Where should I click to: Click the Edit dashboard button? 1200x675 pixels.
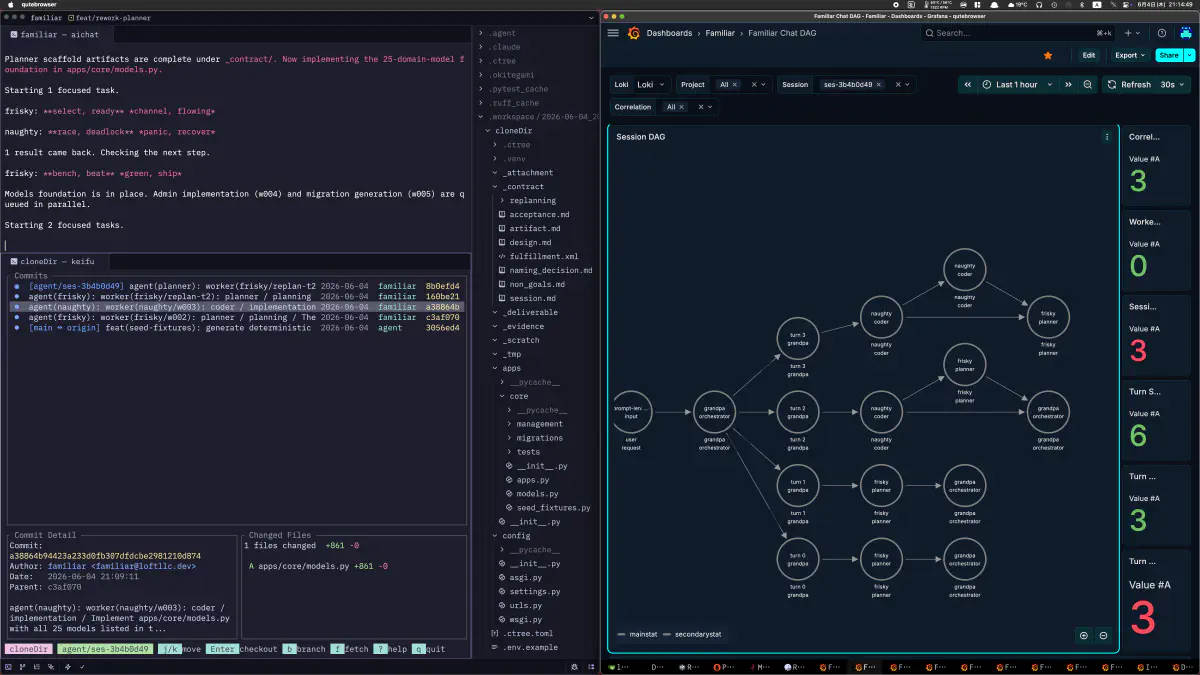[1089, 55]
